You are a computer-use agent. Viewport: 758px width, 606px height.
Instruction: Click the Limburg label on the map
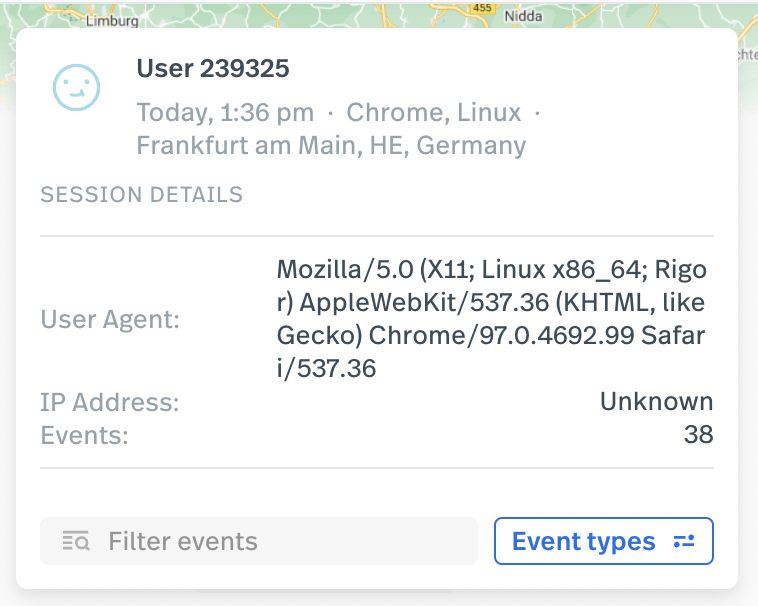(112, 21)
